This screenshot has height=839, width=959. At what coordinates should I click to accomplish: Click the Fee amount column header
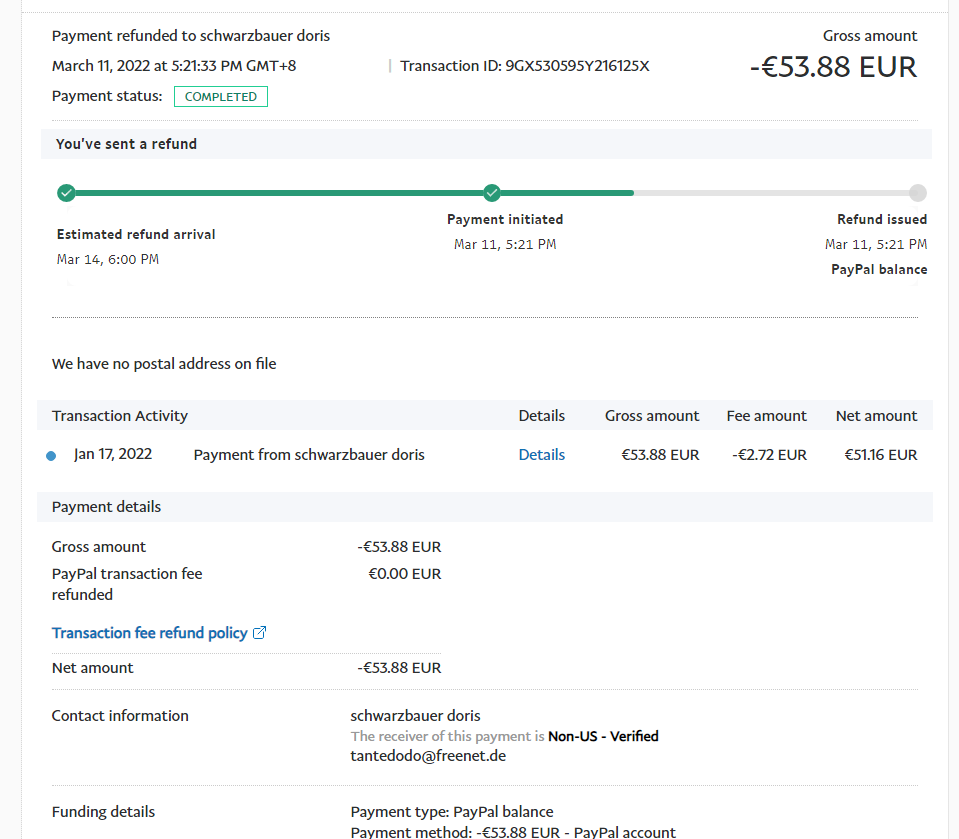pyautogui.click(x=766, y=416)
